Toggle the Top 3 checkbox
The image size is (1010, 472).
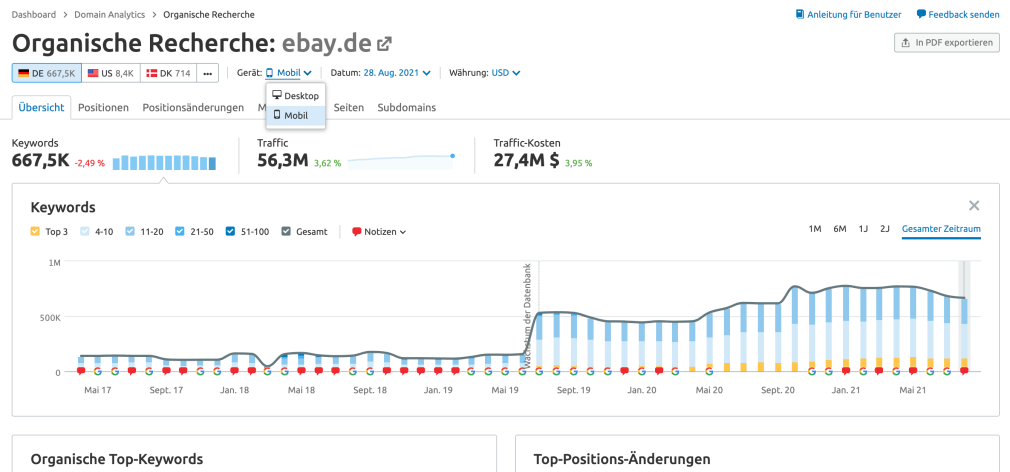pos(35,232)
